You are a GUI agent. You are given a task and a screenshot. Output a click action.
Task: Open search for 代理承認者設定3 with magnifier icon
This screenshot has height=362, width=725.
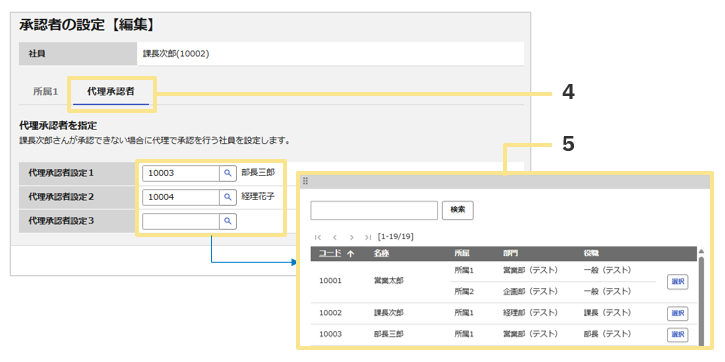coord(227,221)
